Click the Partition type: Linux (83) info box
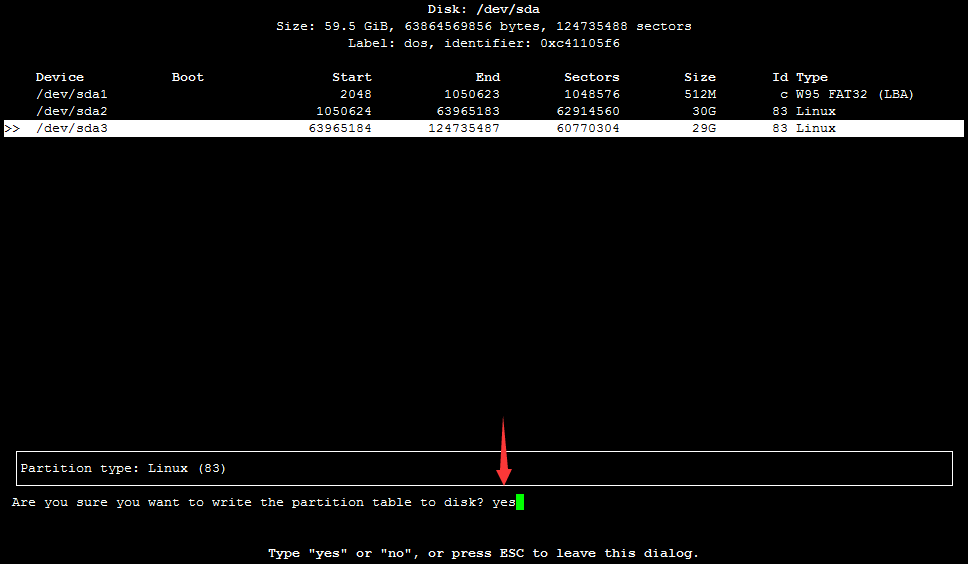Viewport: 968px width, 564px height. click(x=484, y=468)
